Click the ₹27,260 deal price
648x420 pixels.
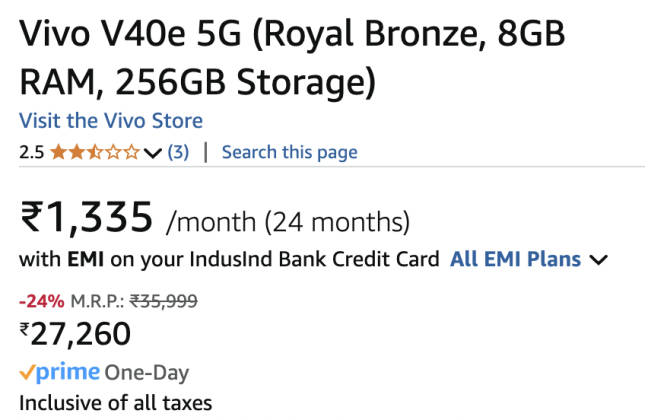75,334
